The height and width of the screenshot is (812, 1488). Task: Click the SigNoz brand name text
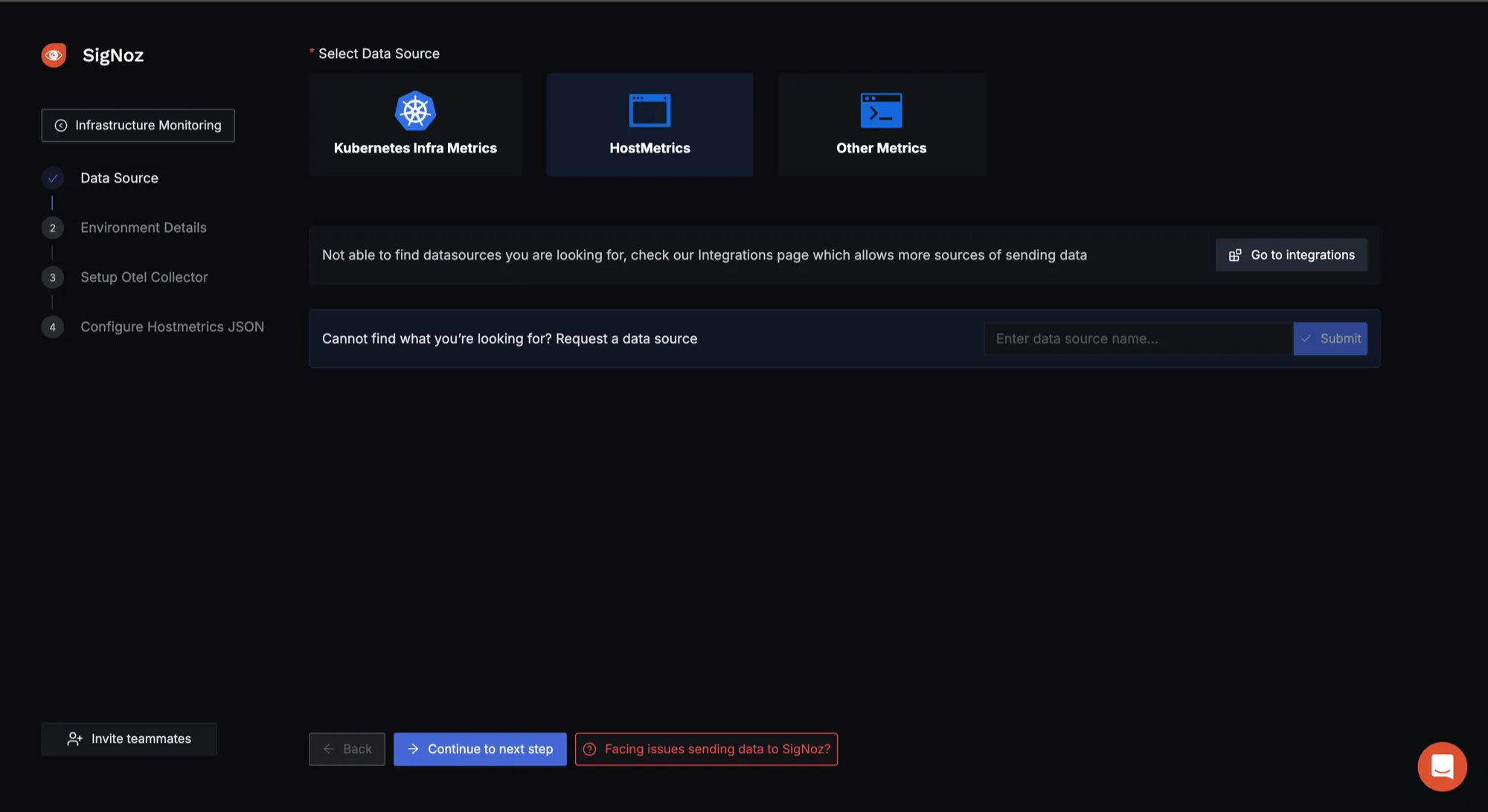[x=113, y=55]
